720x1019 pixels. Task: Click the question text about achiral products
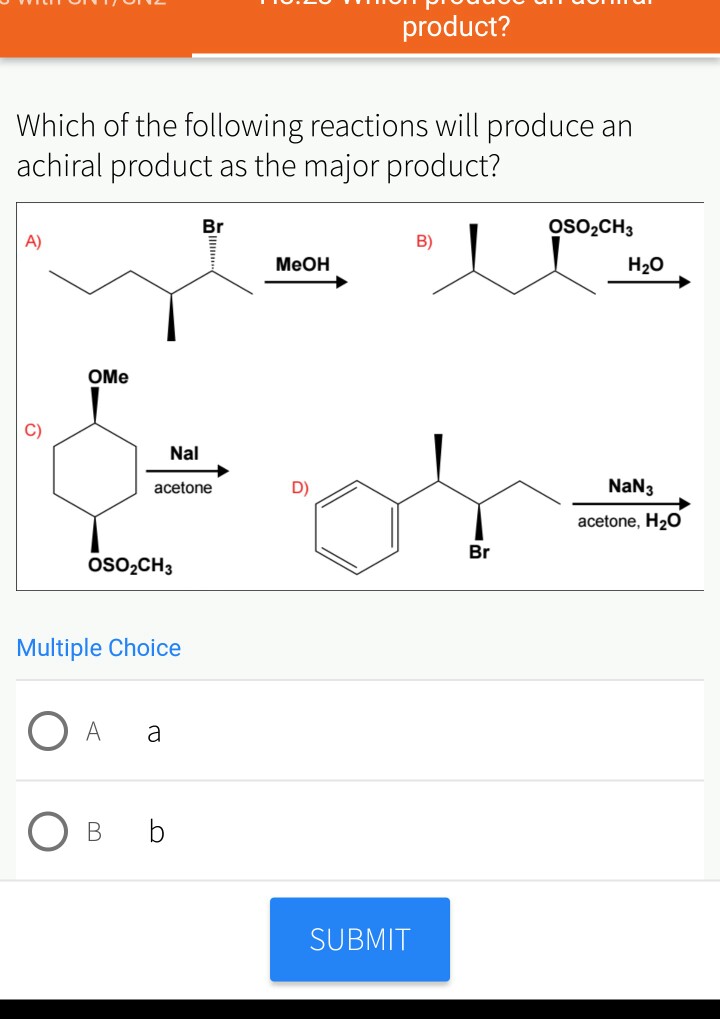(x=325, y=146)
